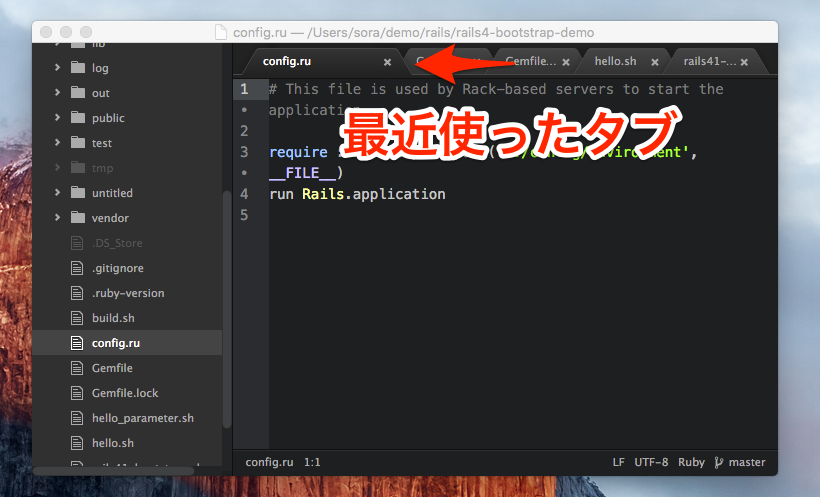820x497 pixels.
Task: Expand the test folder chevron
Action: (57, 142)
